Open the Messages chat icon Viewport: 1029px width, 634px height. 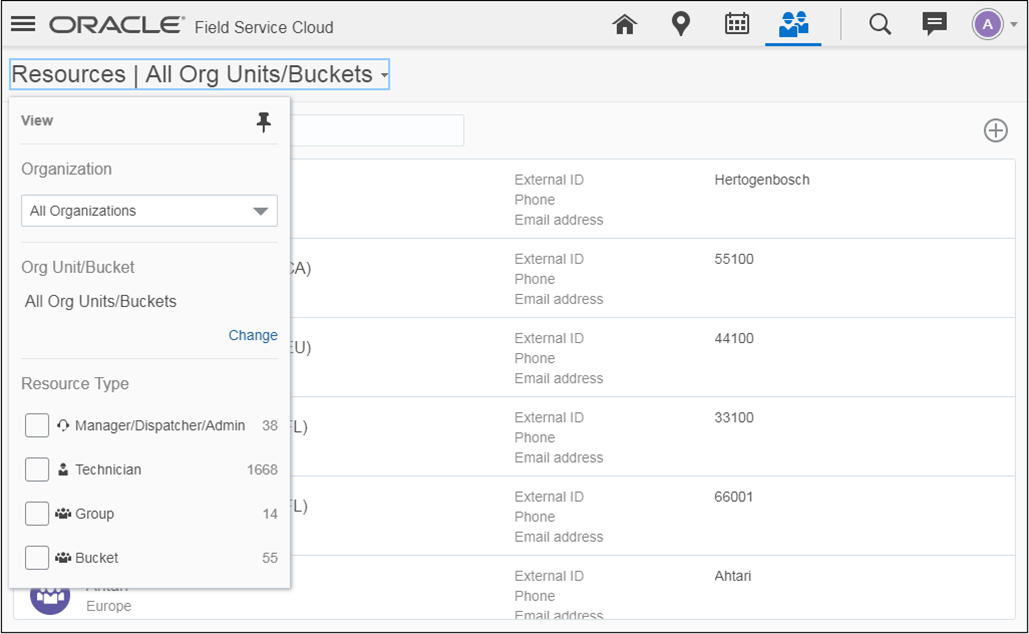[x=935, y=24]
